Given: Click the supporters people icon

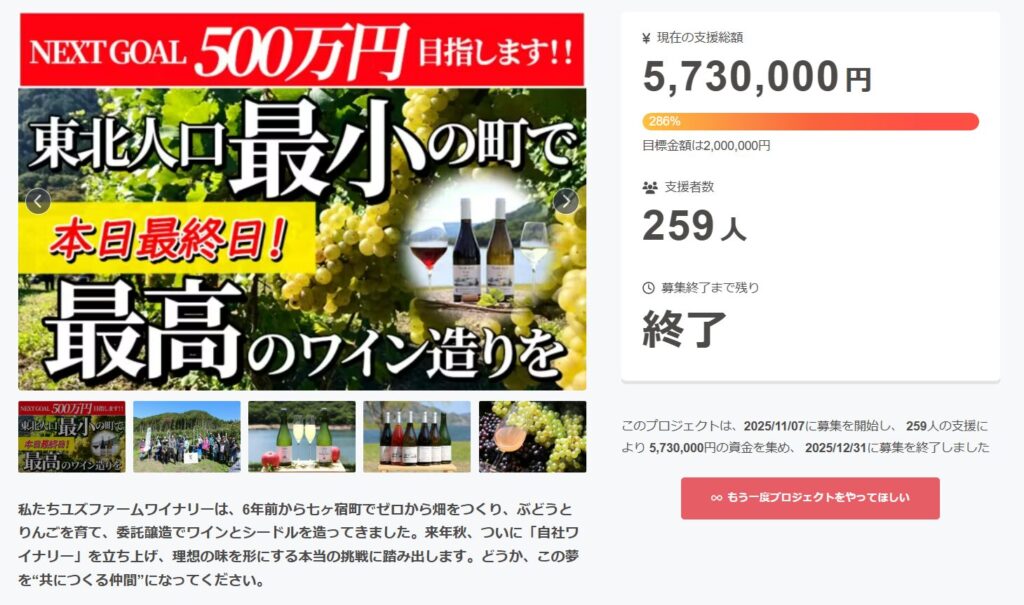Looking at the screenshot, I should pyautogui.click(x=650, y=188).
